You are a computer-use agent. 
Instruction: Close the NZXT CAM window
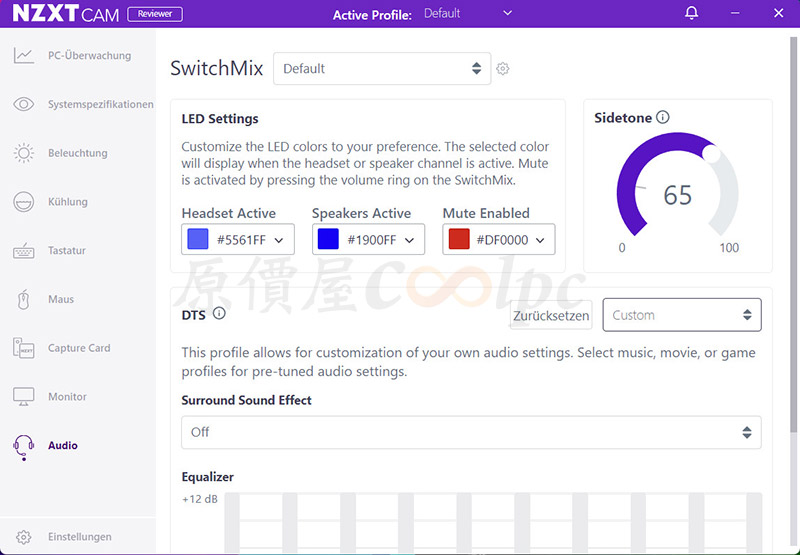(x=778, y=13)
